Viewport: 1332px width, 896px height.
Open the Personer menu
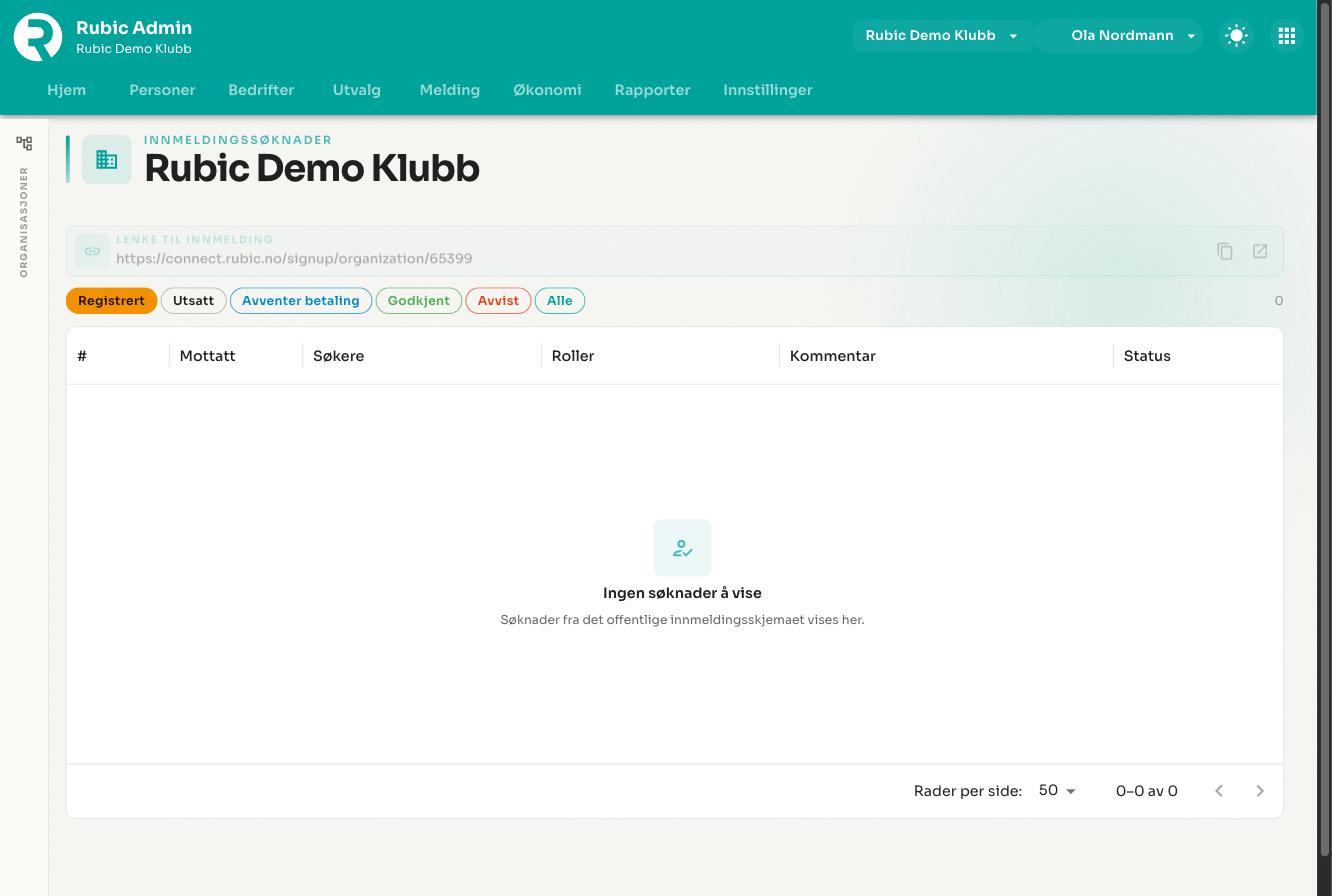162,90
